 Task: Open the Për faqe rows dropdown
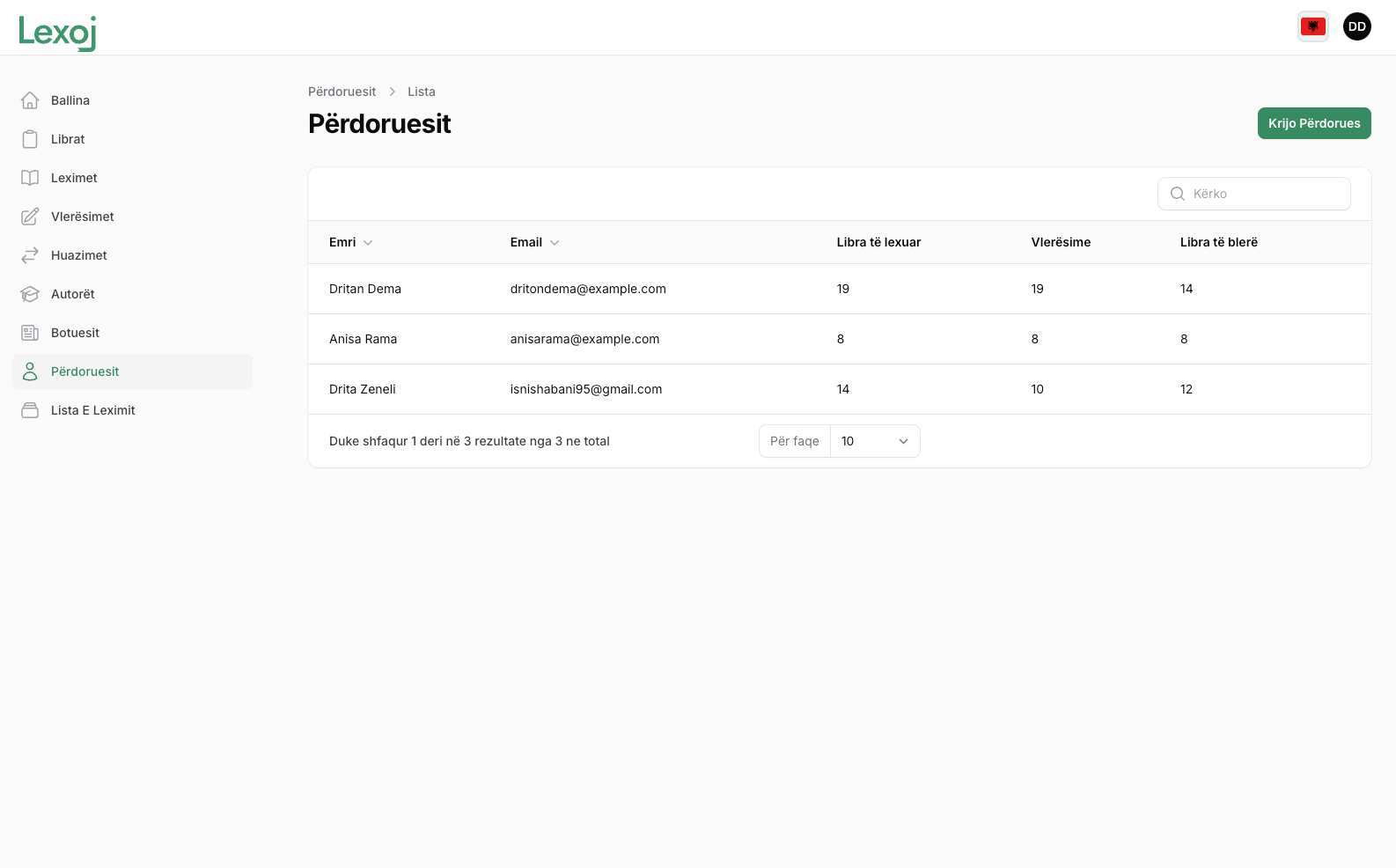coord(874,441)
